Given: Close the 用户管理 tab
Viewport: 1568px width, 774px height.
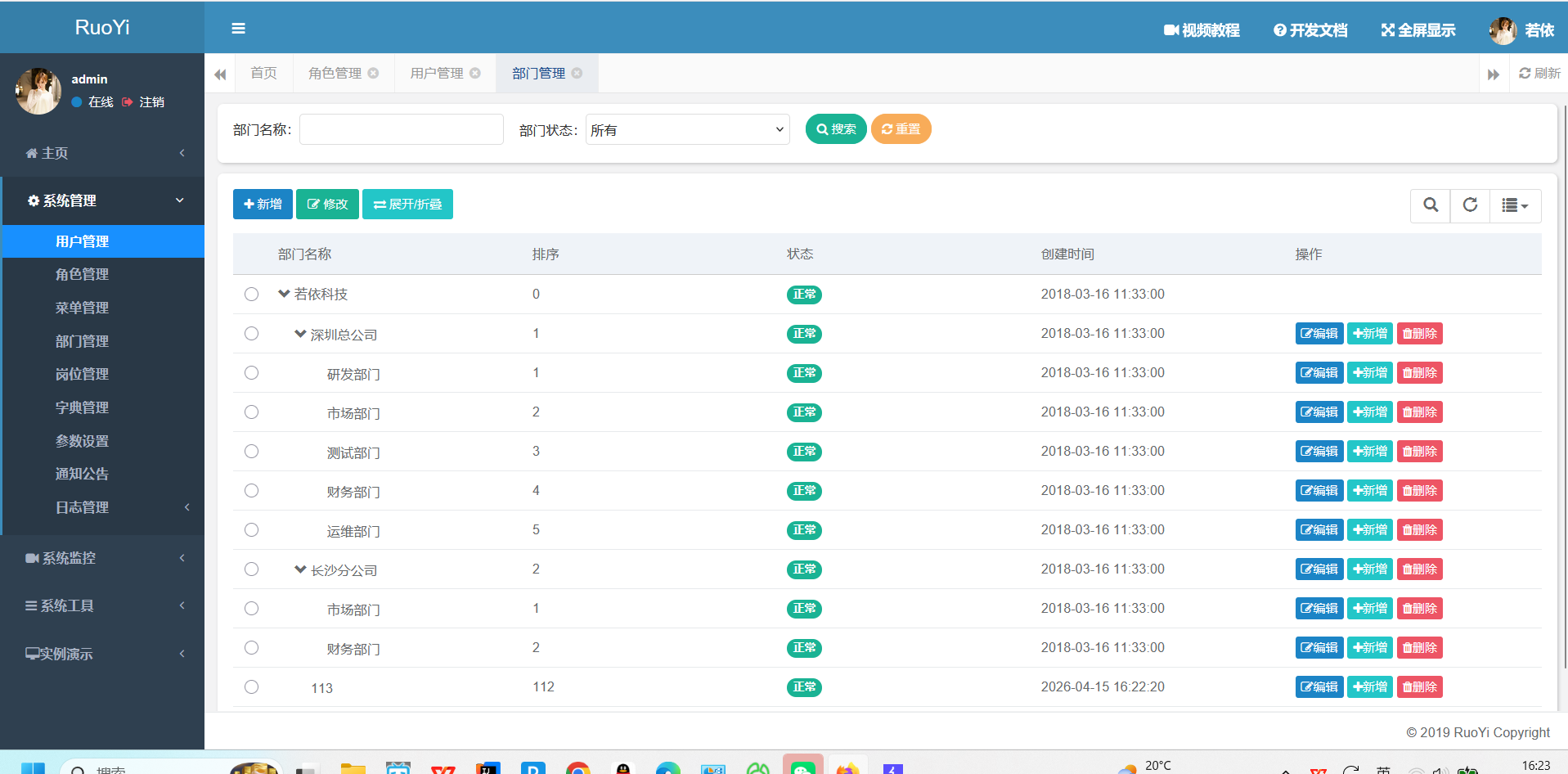Looking at the screenshot, I should pyautogui.click(x=475, y=73).
